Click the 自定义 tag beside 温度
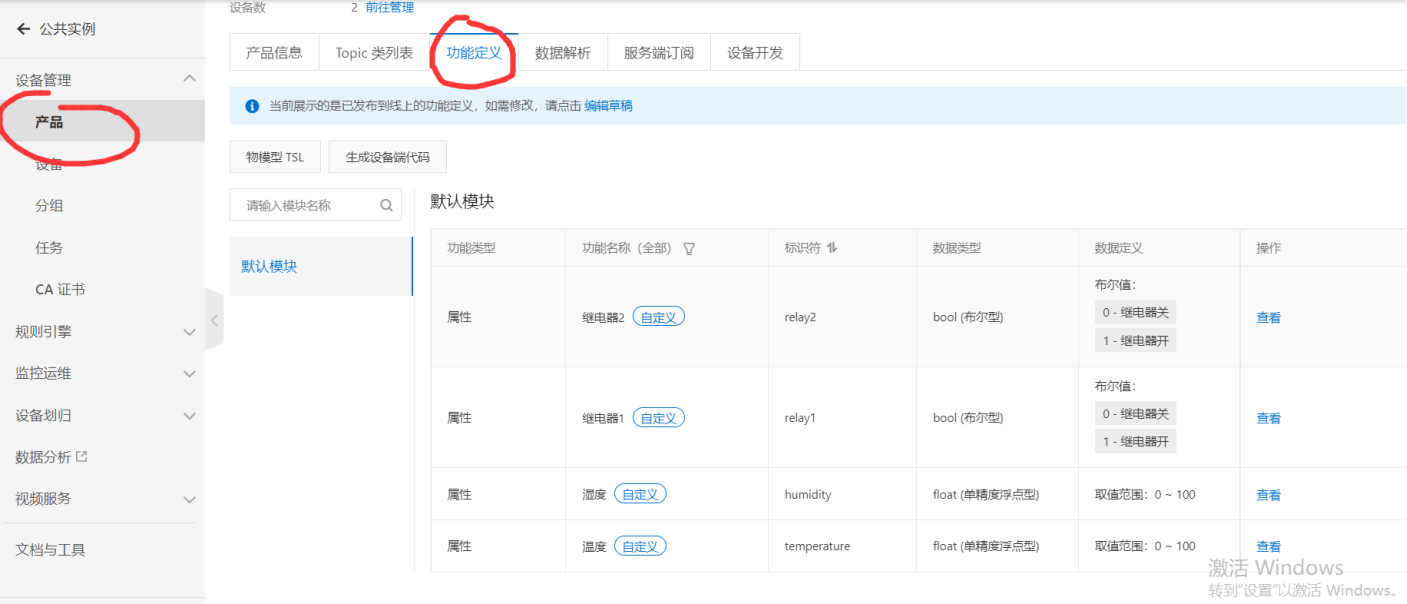Viewport: 1407px width, 604px height. point(640,546)
